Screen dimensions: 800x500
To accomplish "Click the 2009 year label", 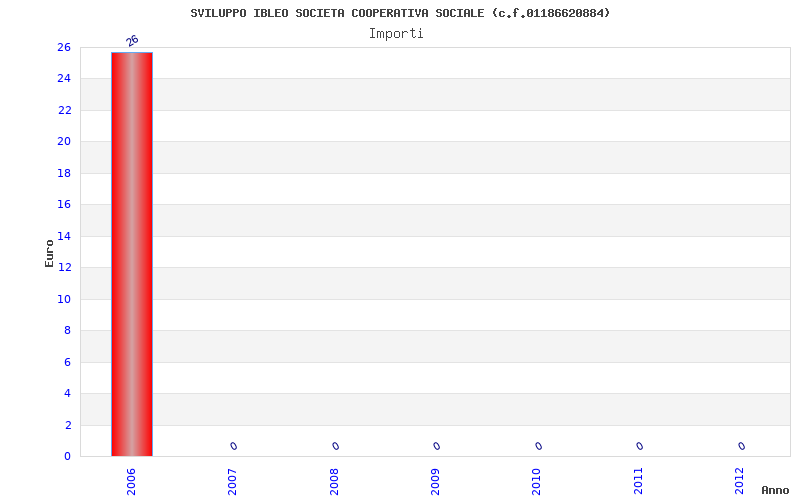I will point(435,481).
